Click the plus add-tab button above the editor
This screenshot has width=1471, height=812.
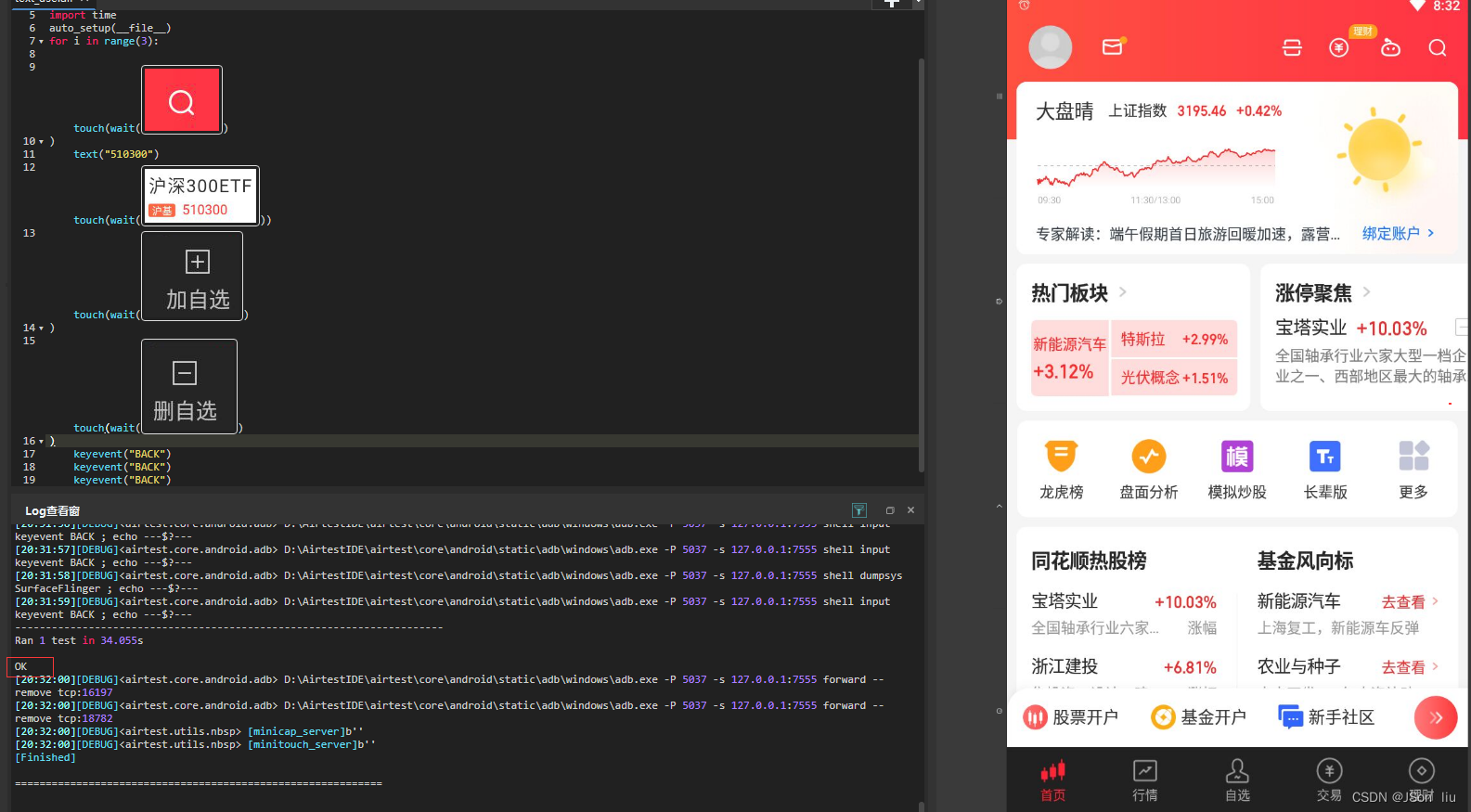(892, 4)
